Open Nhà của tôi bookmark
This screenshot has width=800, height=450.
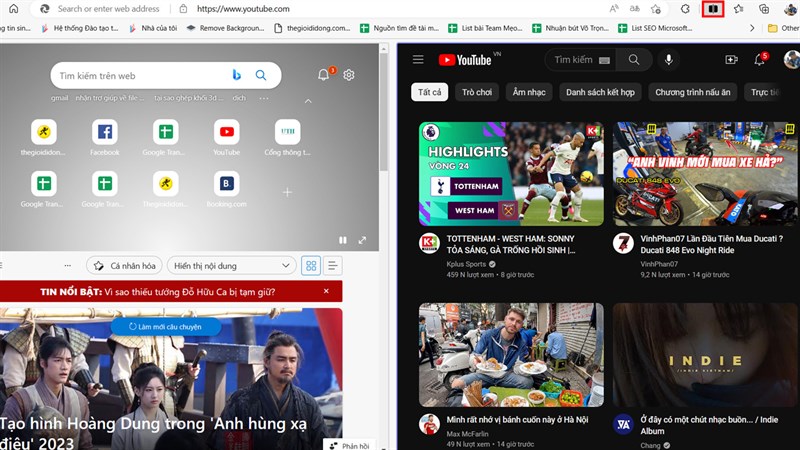(x=153, y=28)
